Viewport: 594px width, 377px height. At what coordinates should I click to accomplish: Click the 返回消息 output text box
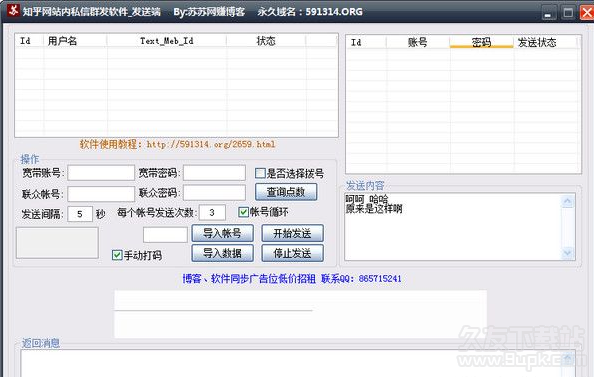point(297,364)
